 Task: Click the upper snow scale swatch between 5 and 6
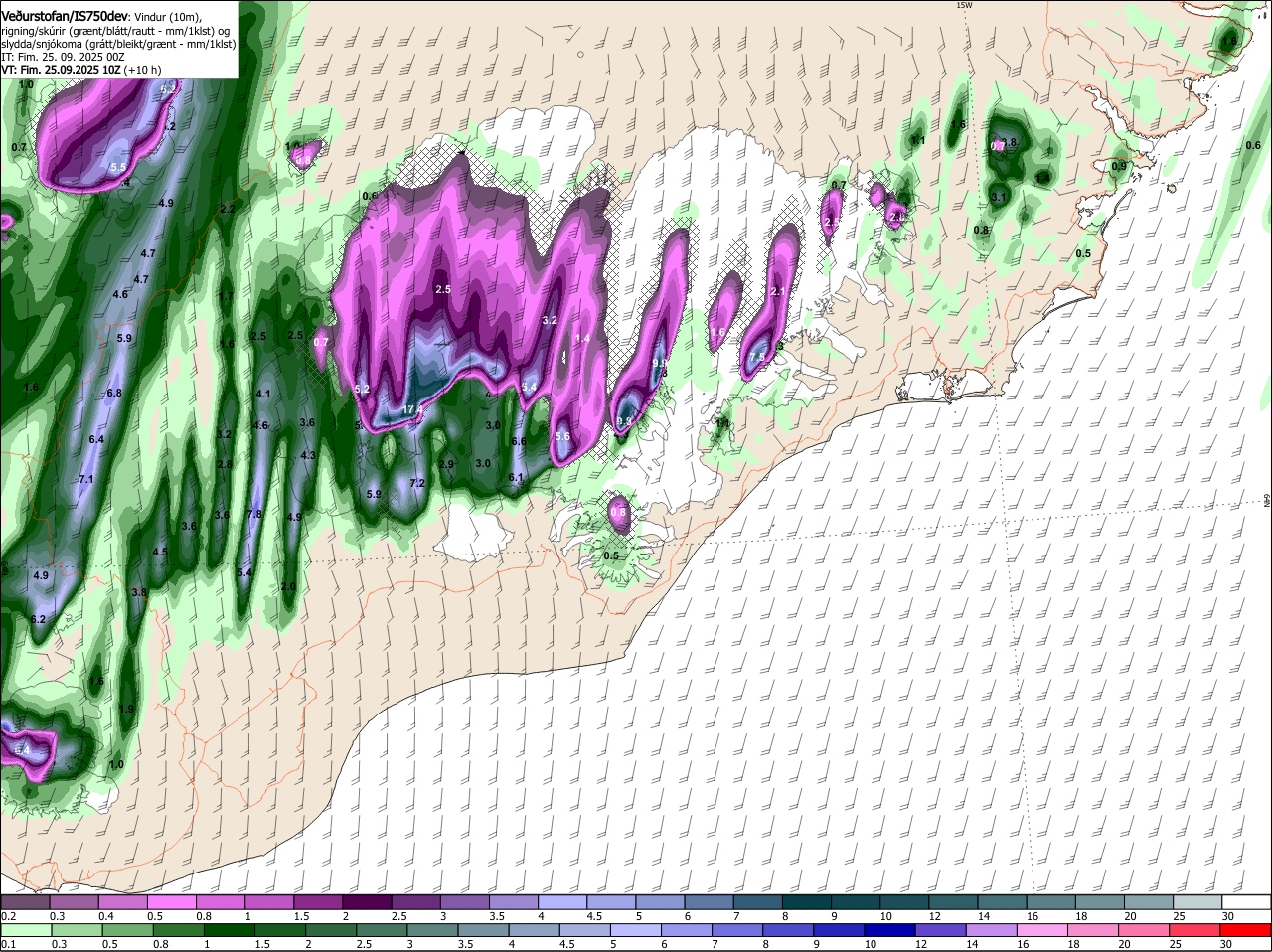pyautogui.click(x=660, y=902)
